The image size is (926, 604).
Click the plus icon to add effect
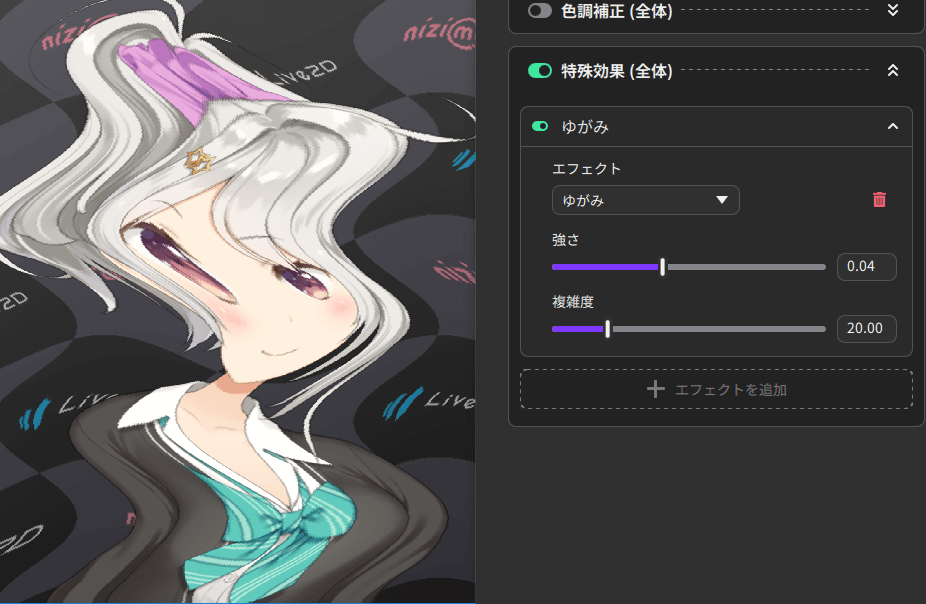coord(656,389)
